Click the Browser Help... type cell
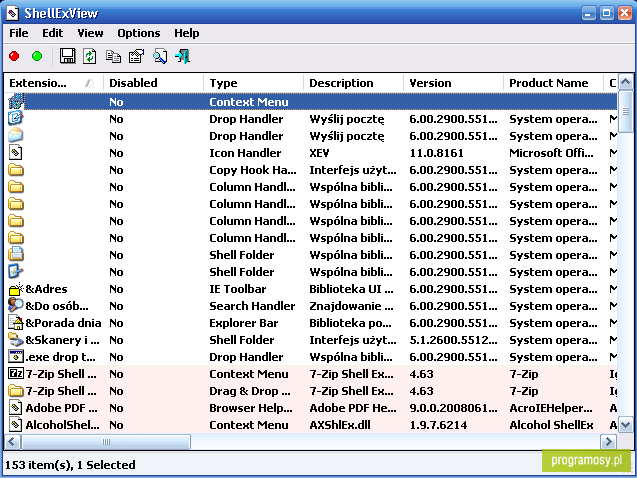Screen dimensions: 637x478 pyautogui.click(x=251, y=408)
